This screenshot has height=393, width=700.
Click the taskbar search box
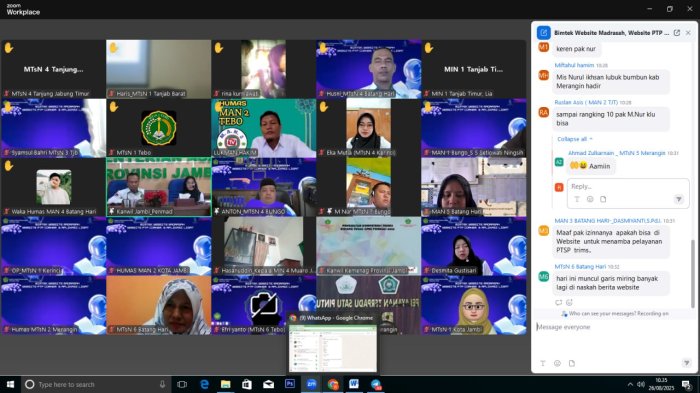[96, 384]
